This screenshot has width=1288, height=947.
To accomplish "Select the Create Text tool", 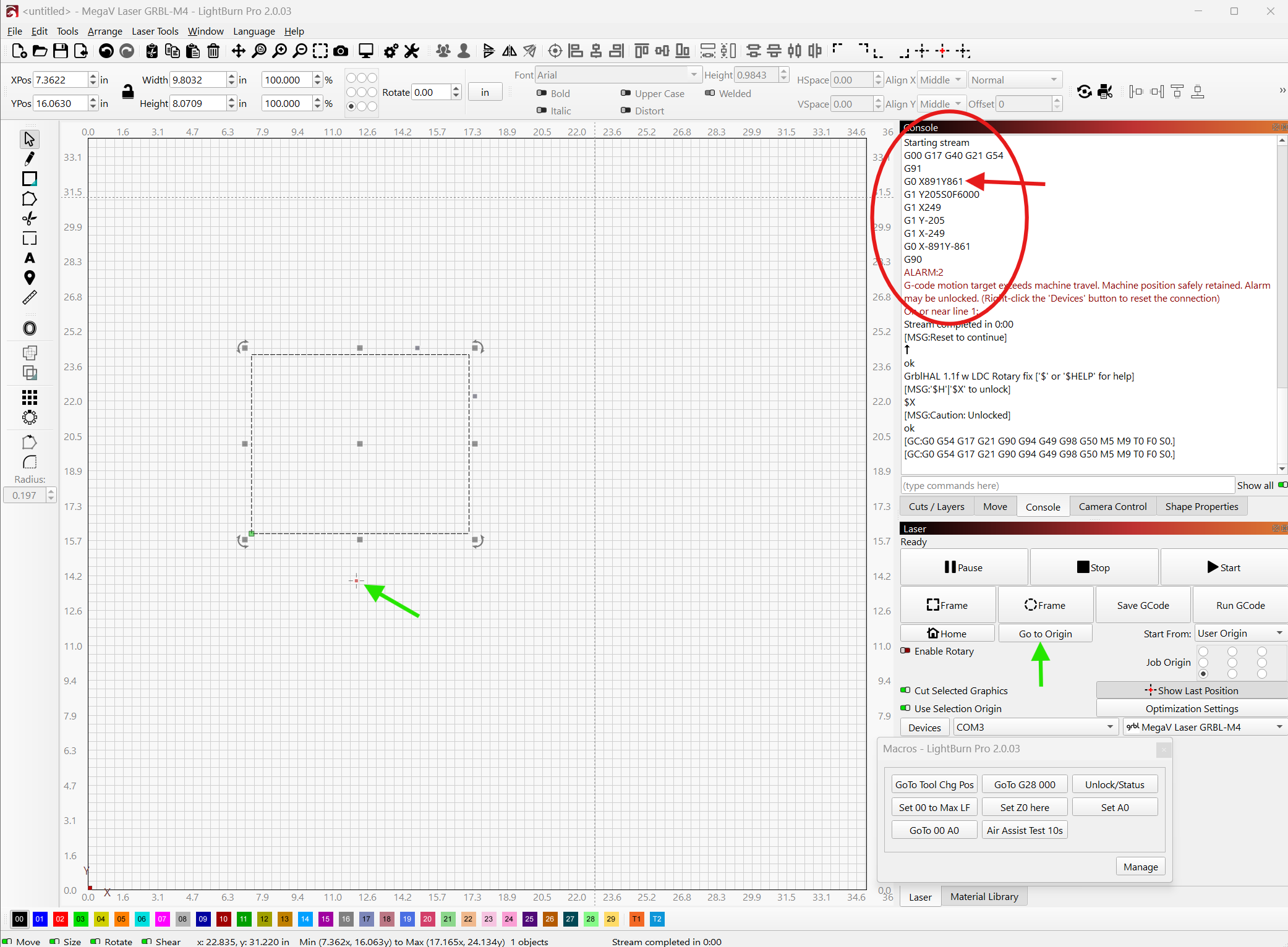I will (x=29, y=258).
